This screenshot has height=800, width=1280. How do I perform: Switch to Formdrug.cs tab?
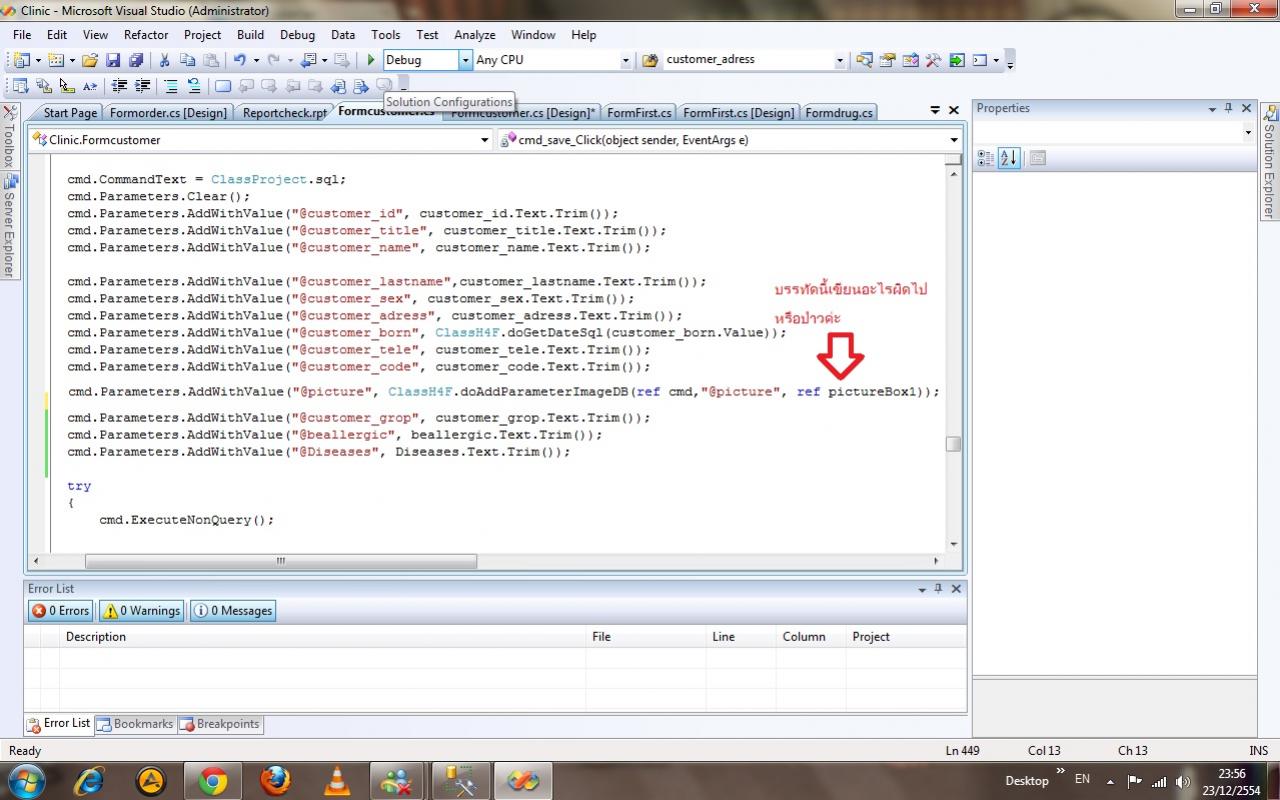(839, 112)
